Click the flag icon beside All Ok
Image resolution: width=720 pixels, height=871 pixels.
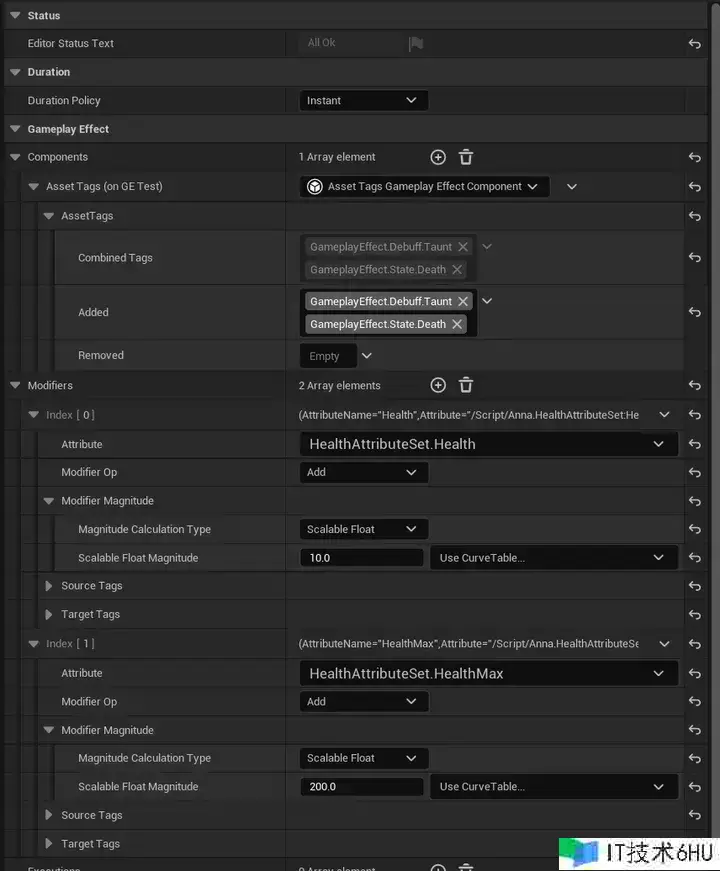(x=416, y=43)
